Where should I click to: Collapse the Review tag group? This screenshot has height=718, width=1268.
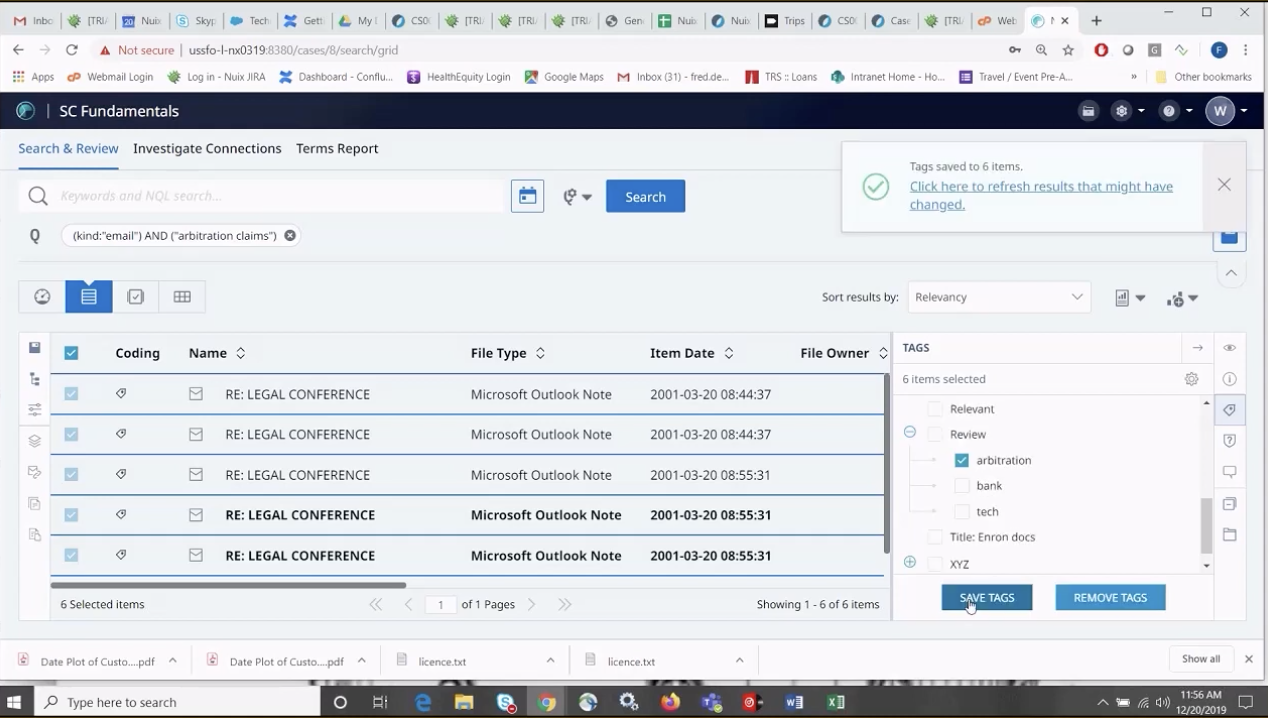tap(909, 432)
